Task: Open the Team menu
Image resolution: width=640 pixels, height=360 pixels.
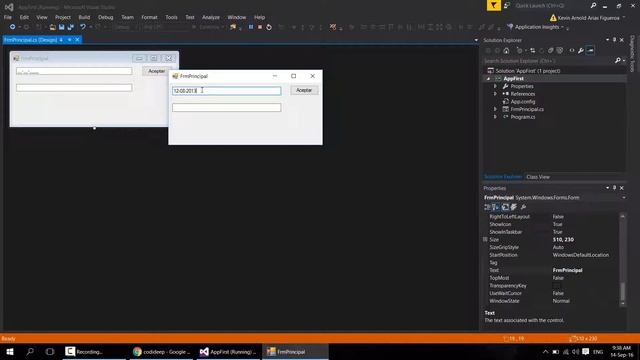Action: click(127, 17)
